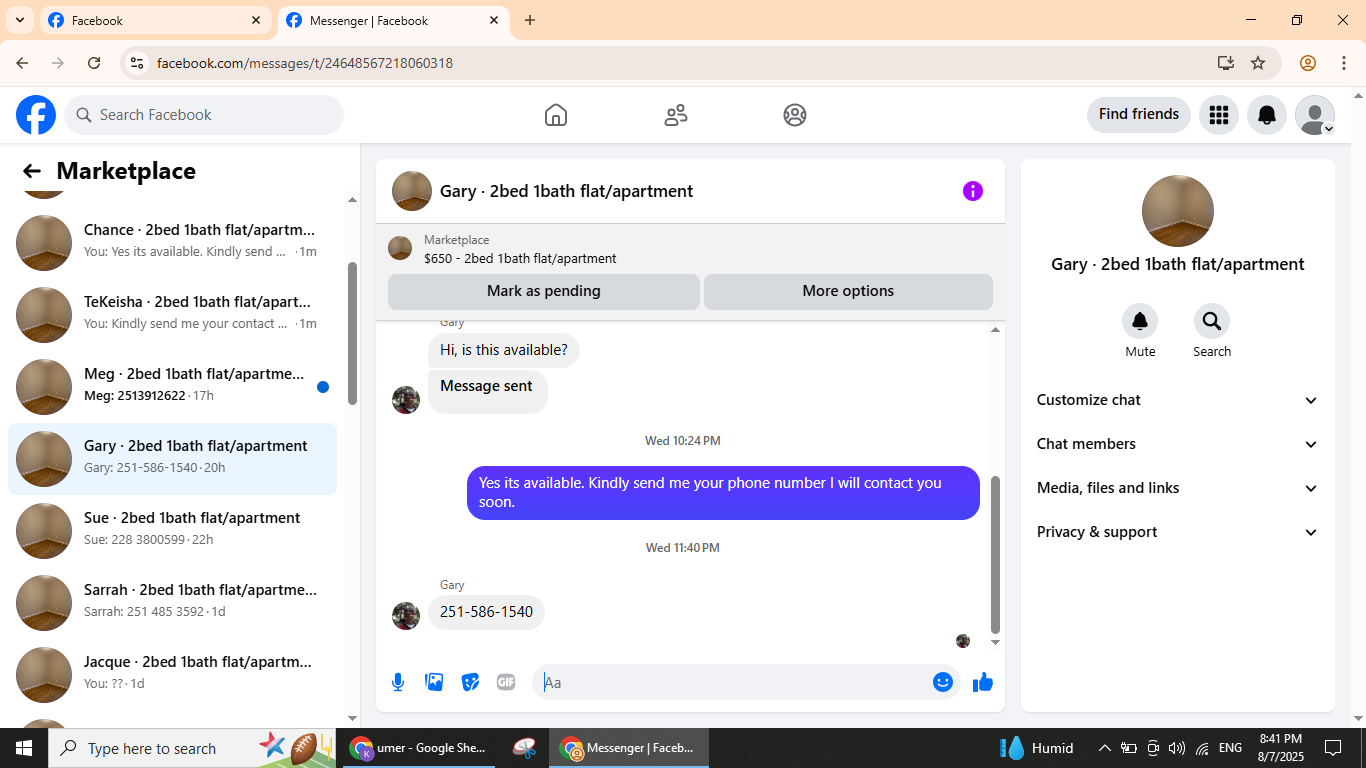Bookmark this page with star icon
The height and width of the screenshot is (768, 1366).
[x=1258, y=63]
